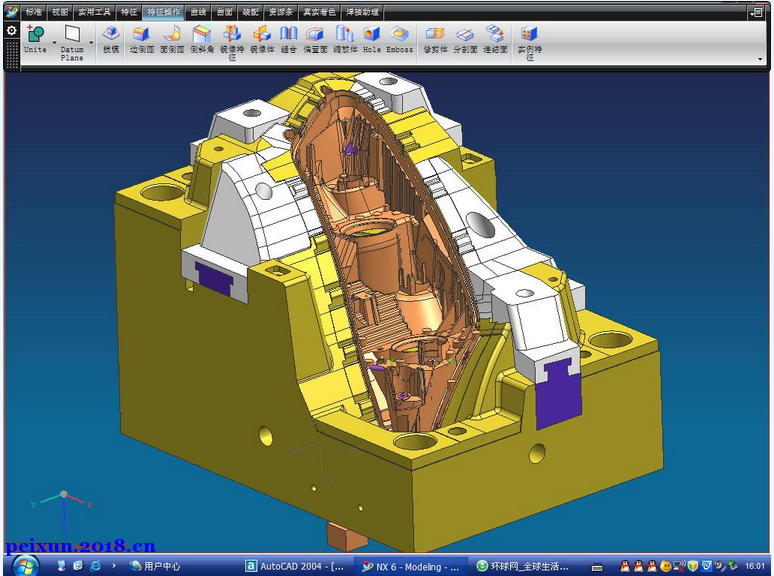Open the 资源条 tab
774x576 pixels.
281,12
